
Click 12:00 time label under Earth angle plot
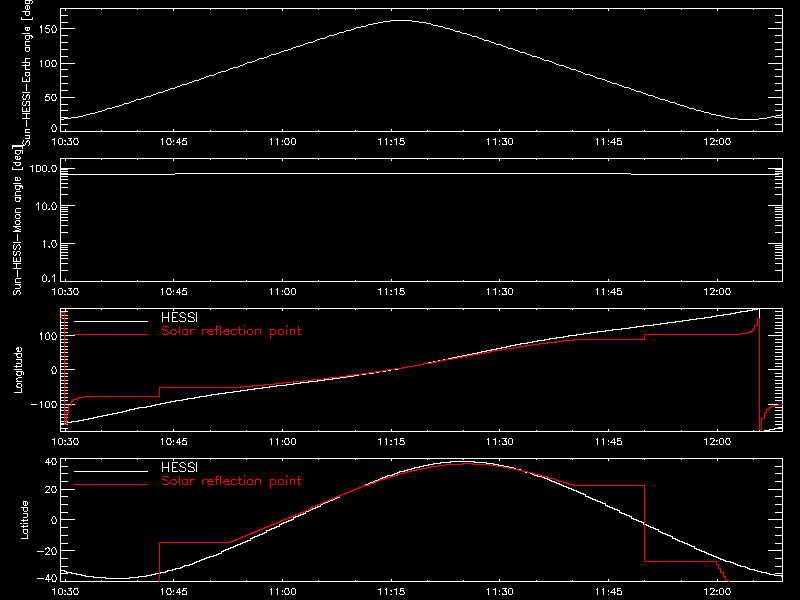(x=717, y=142)
